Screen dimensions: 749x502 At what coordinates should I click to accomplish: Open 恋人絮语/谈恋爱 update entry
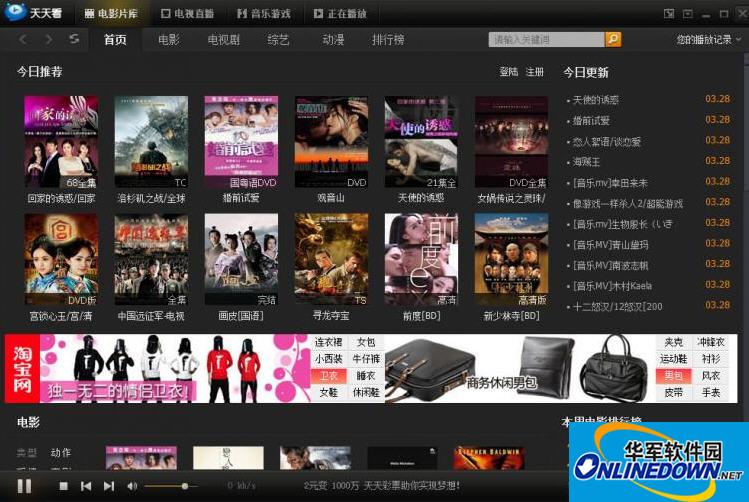[x=607, y=141]
